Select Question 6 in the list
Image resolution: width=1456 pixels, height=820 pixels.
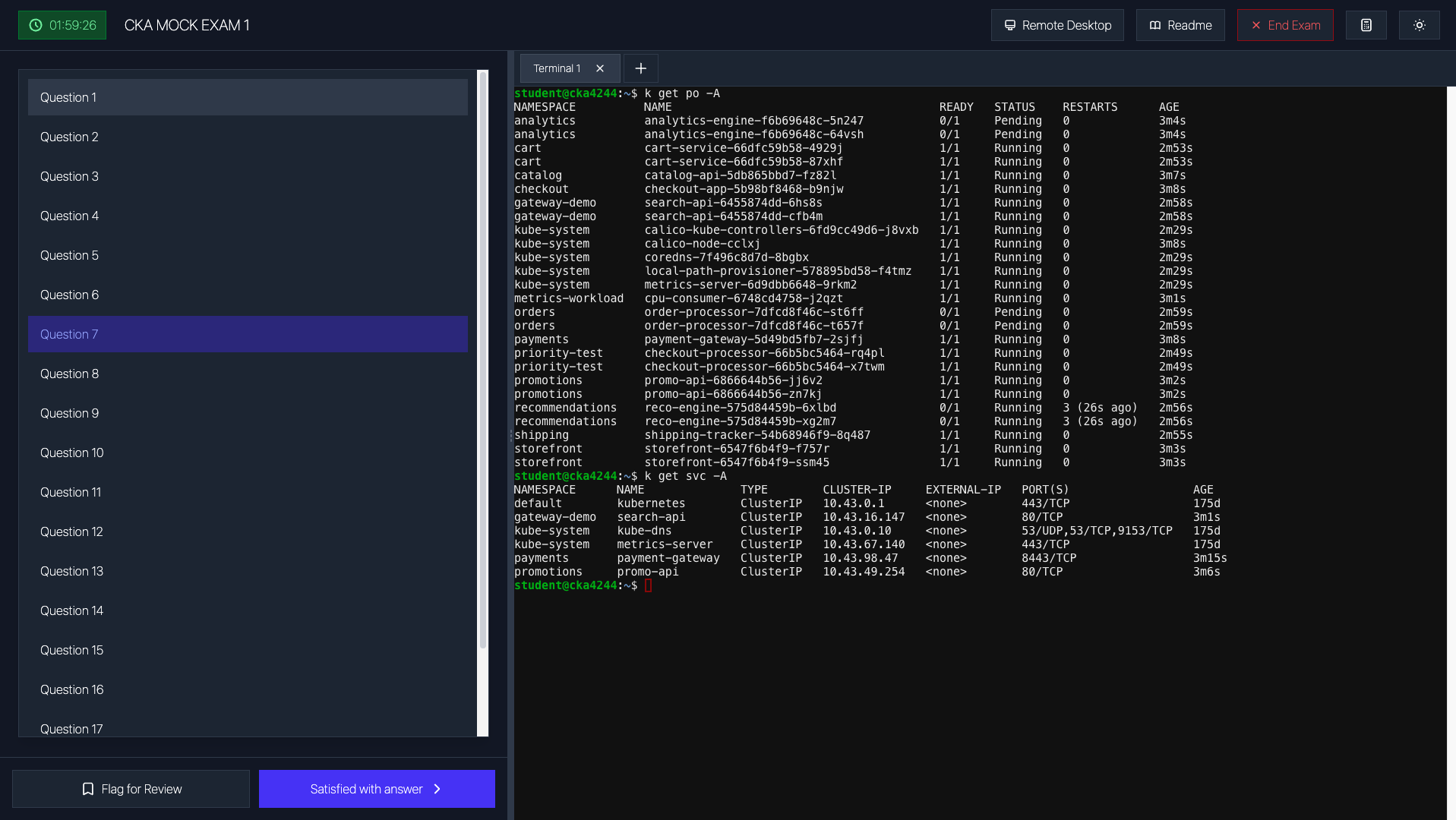[248, 295]
